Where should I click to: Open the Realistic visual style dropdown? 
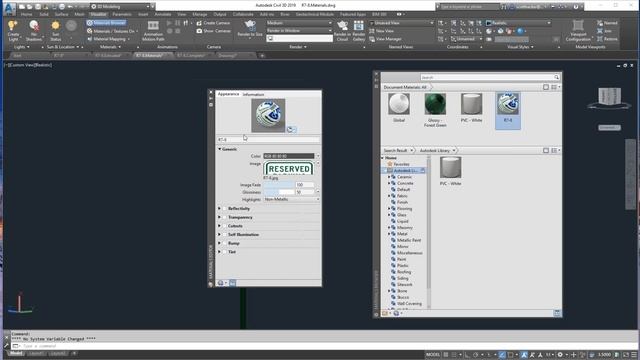(518, 23)
